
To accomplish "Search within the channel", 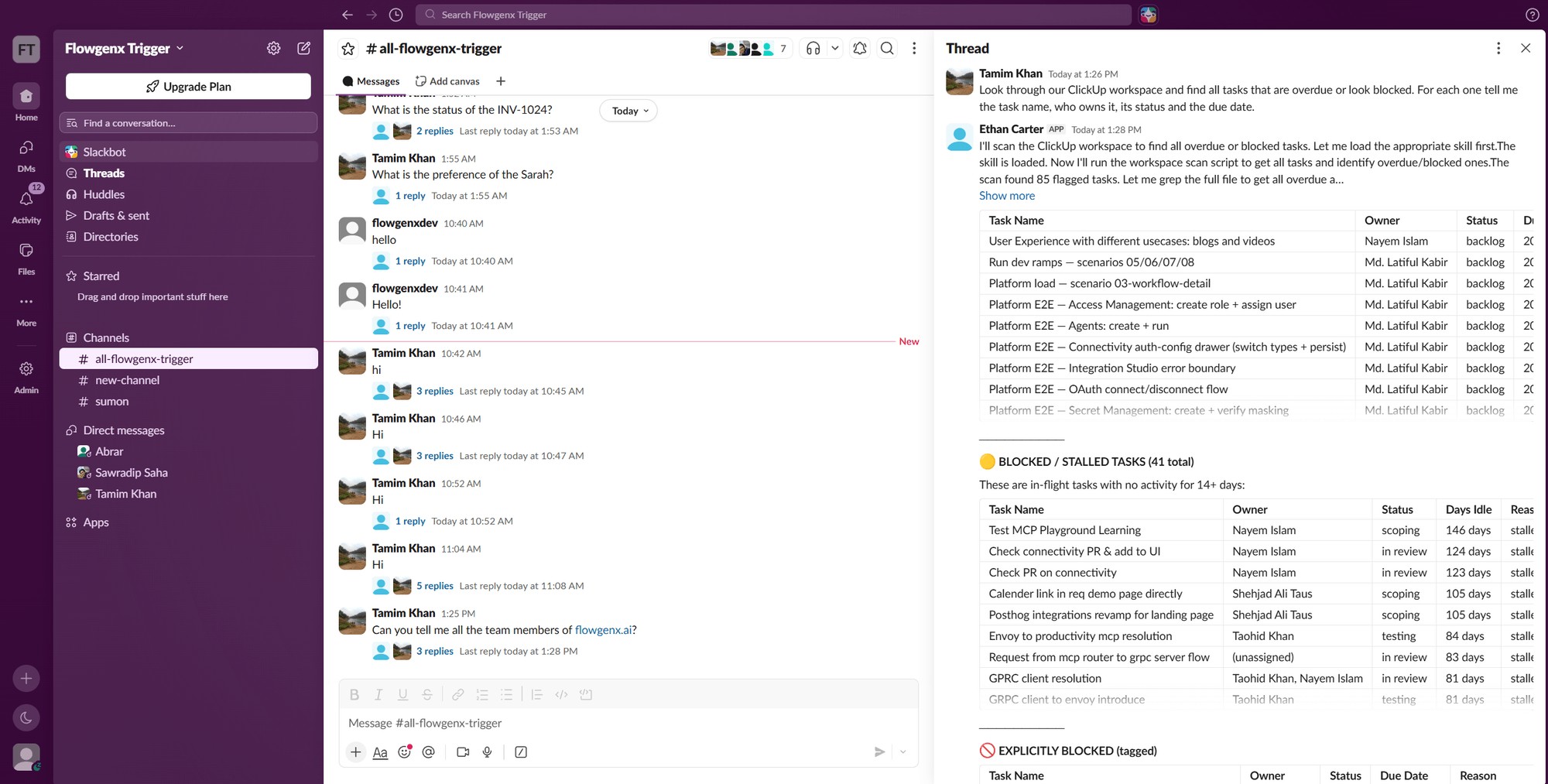I will pos(887,49).
